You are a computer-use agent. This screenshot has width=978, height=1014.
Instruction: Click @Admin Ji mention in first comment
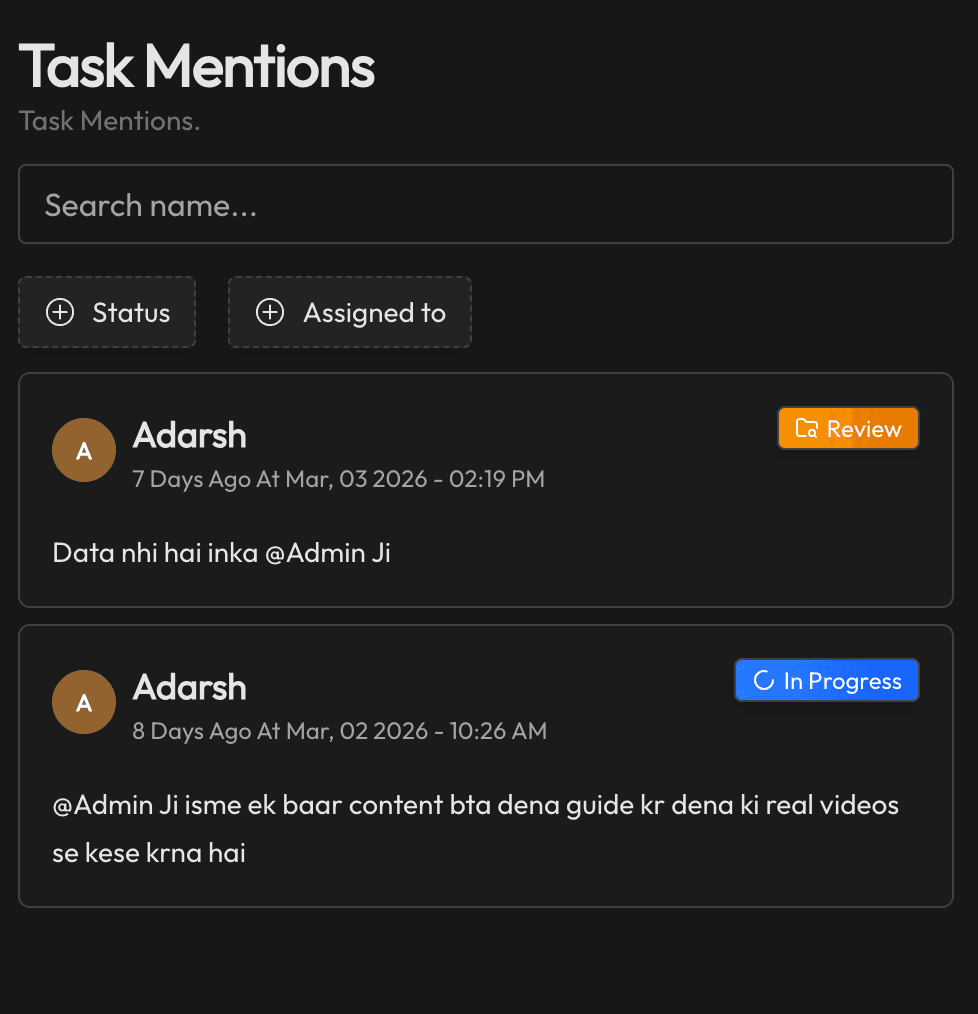click(328, 554)
